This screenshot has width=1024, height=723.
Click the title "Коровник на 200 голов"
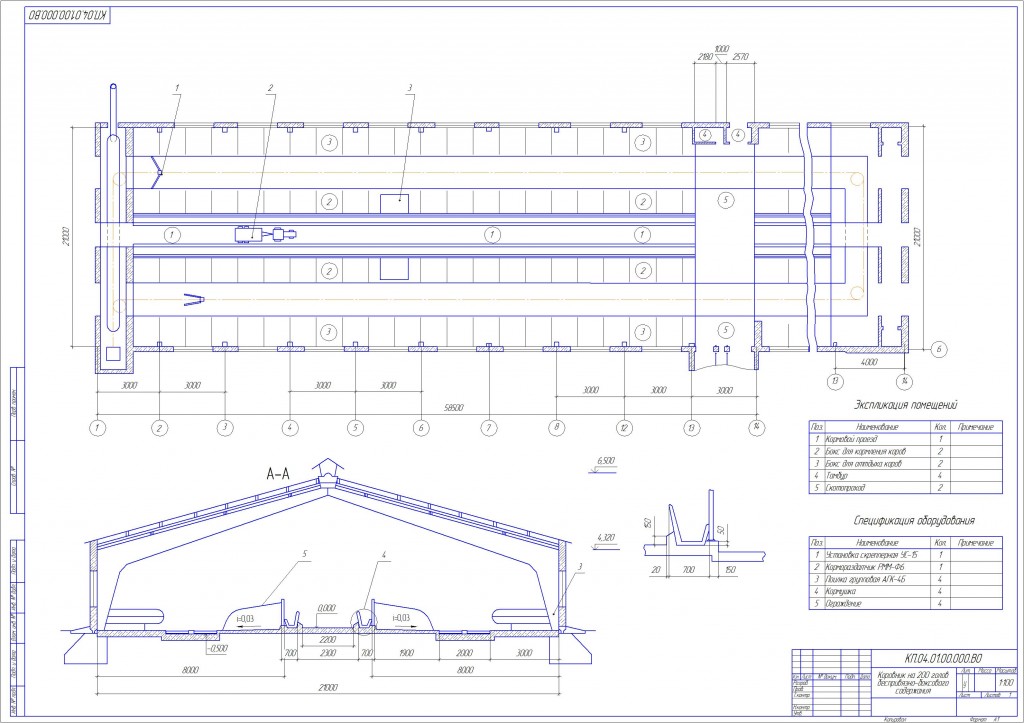[914, 674]
